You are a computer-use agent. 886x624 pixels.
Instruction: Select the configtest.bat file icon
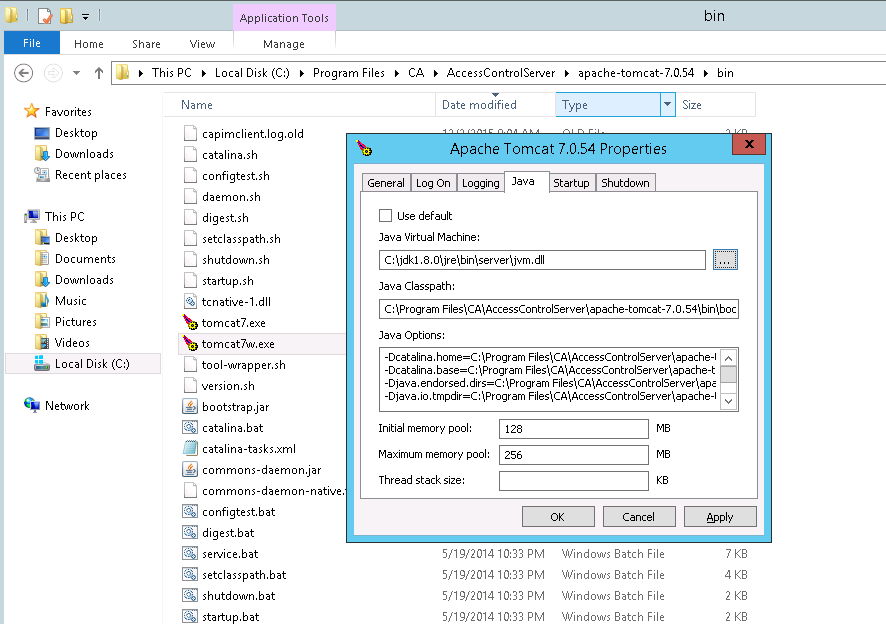(x=190, y=512)
